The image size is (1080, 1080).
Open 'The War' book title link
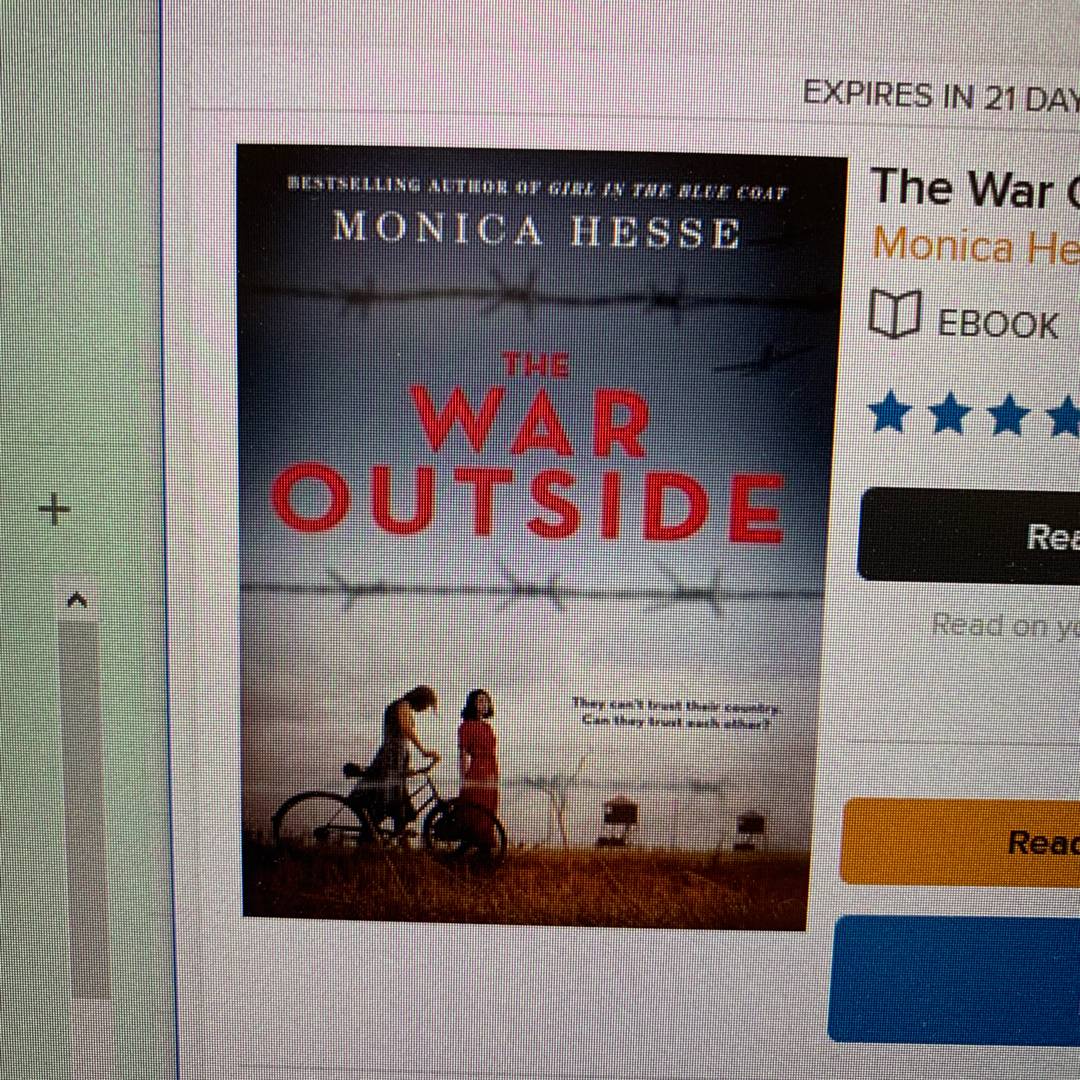coord(975,188)
